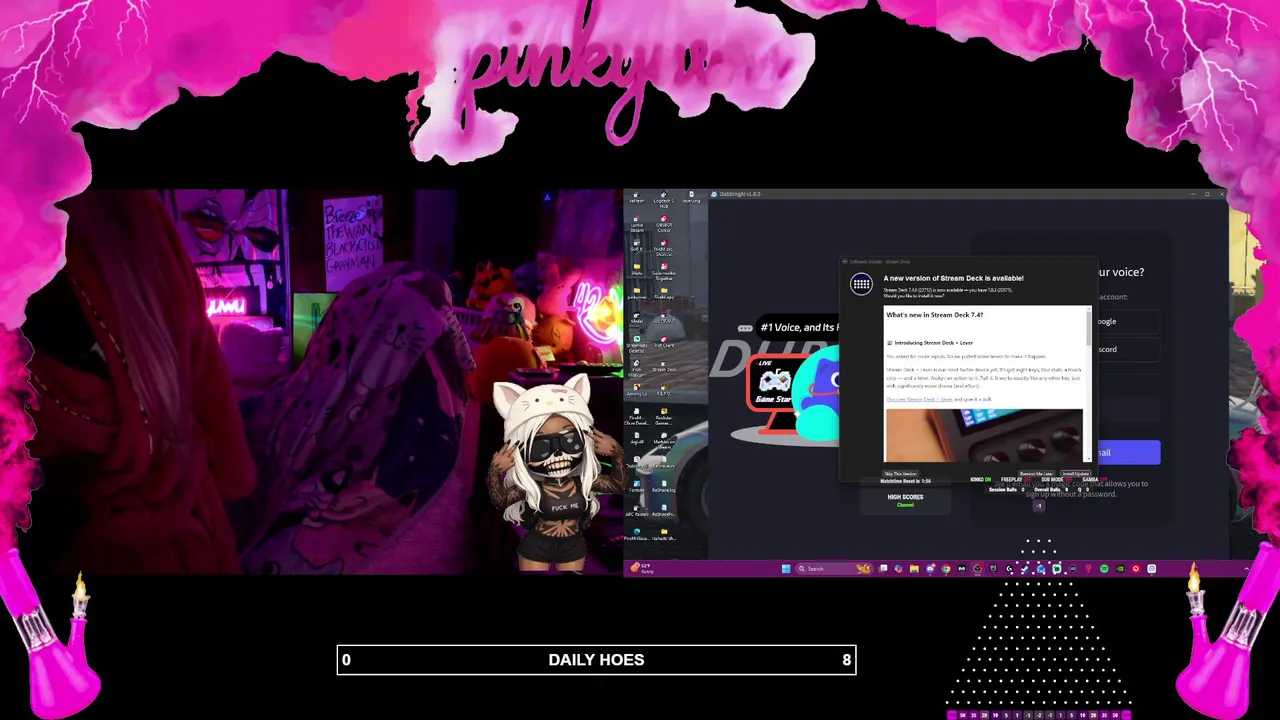Screen dimensions: 1280x720
Task: Select the FiveM.app folder on desktop
Action: (x=664, y=293)
